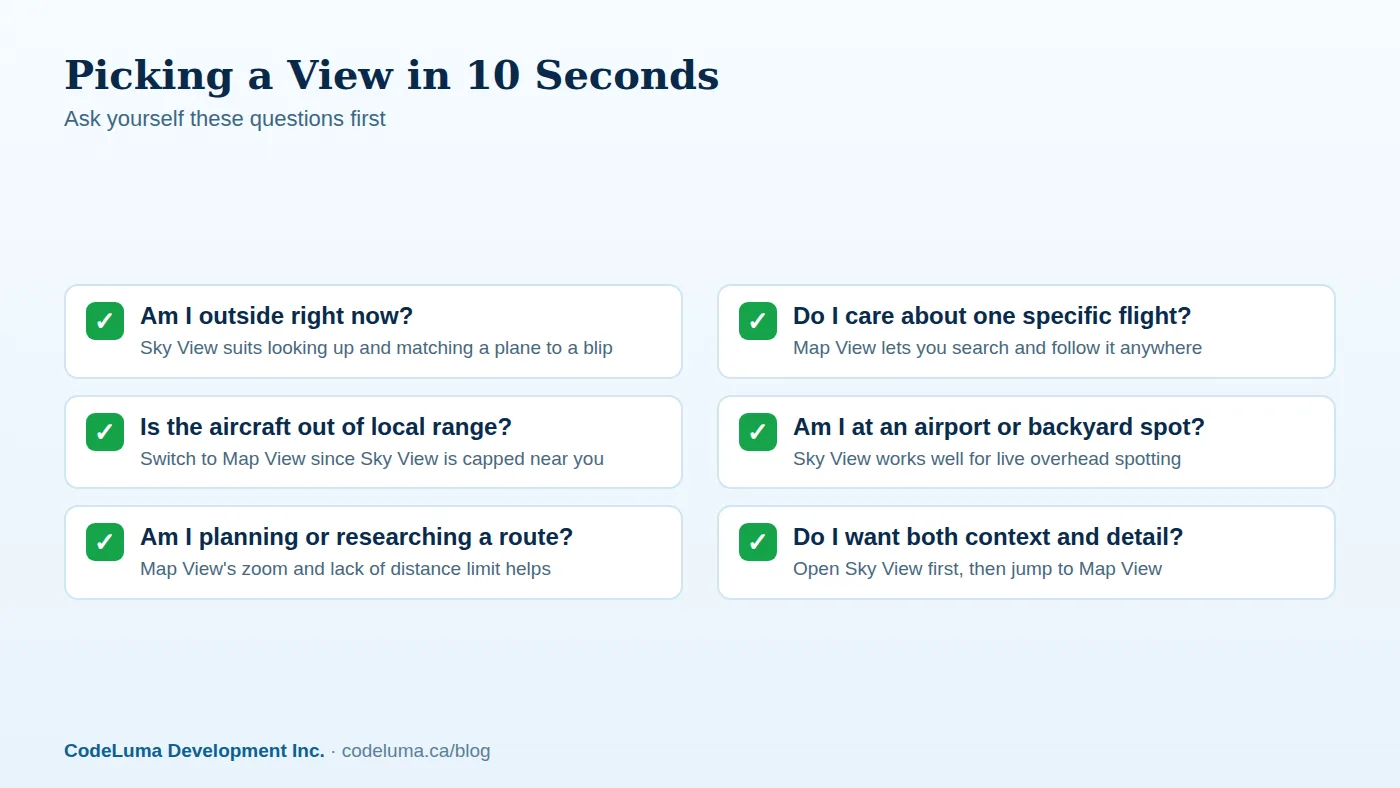This screenshot has width=1400, height=788.
Task: Select the heading 'Am I planning or researching a route?'
Action: [356, 537]
